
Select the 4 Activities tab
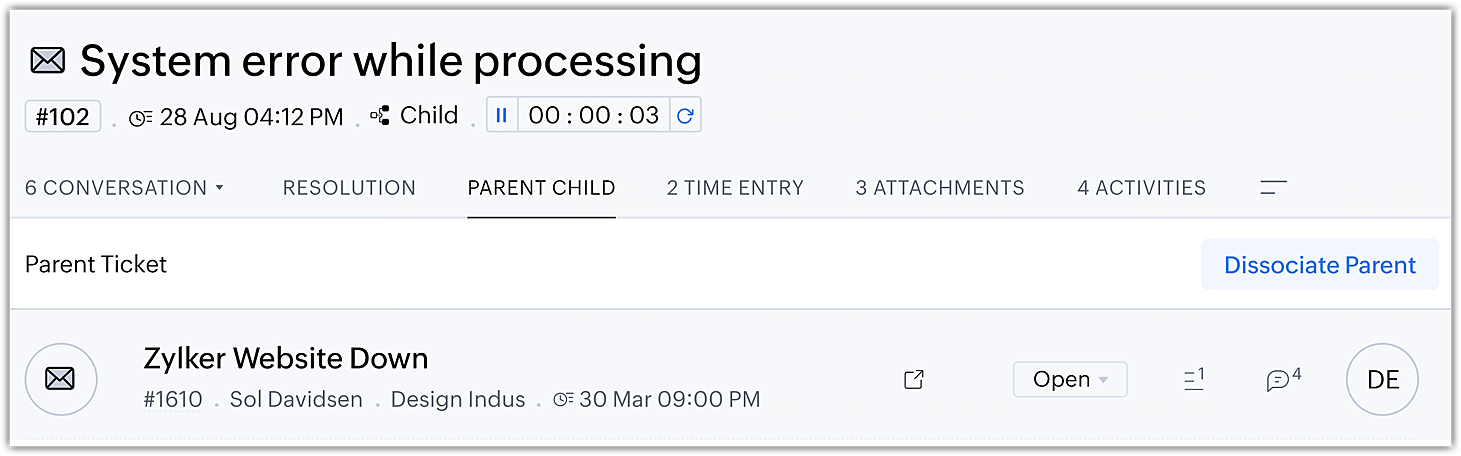(1141, 188)
